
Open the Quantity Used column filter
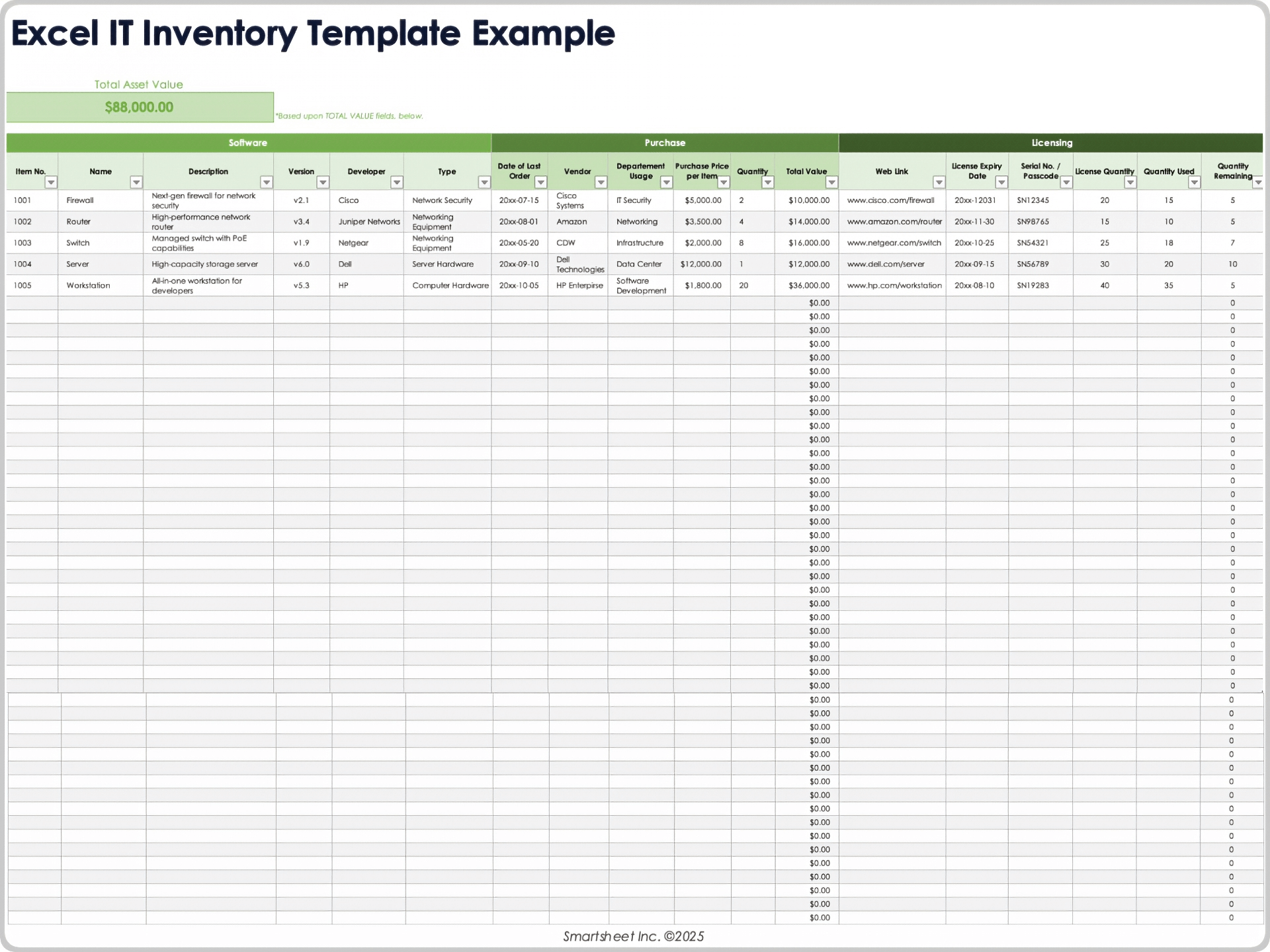tap(1196, 182)
